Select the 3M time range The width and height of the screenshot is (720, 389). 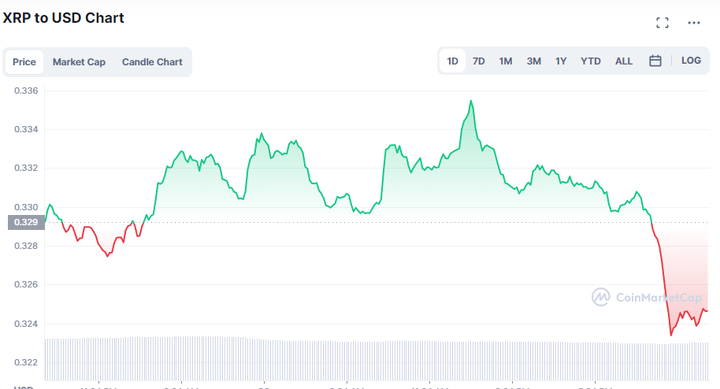[534, 61]
